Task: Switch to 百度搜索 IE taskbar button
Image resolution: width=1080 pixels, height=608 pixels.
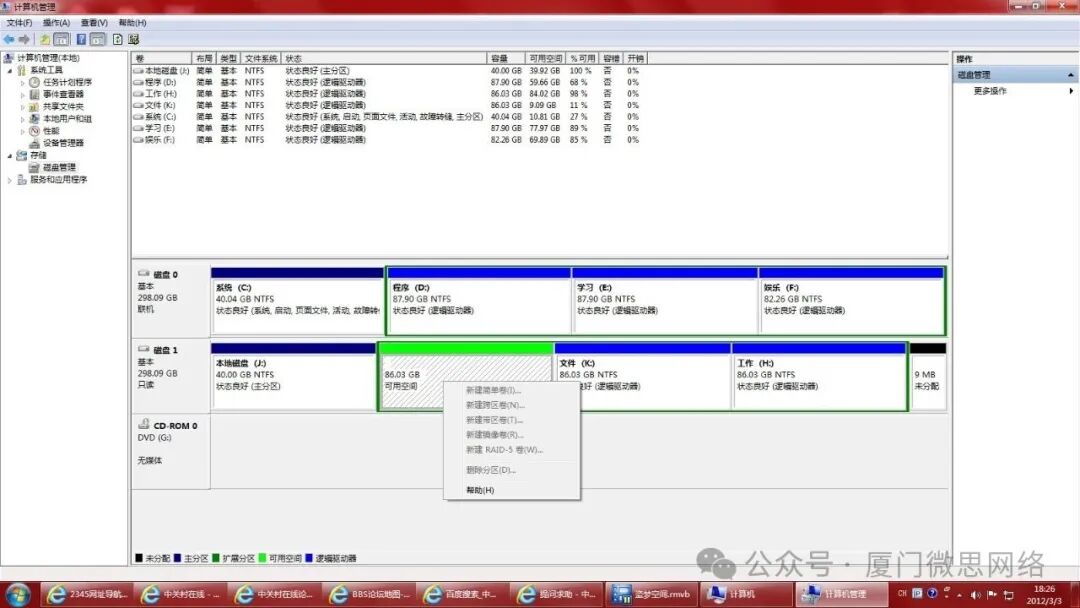Action: (x=463, y=594)
